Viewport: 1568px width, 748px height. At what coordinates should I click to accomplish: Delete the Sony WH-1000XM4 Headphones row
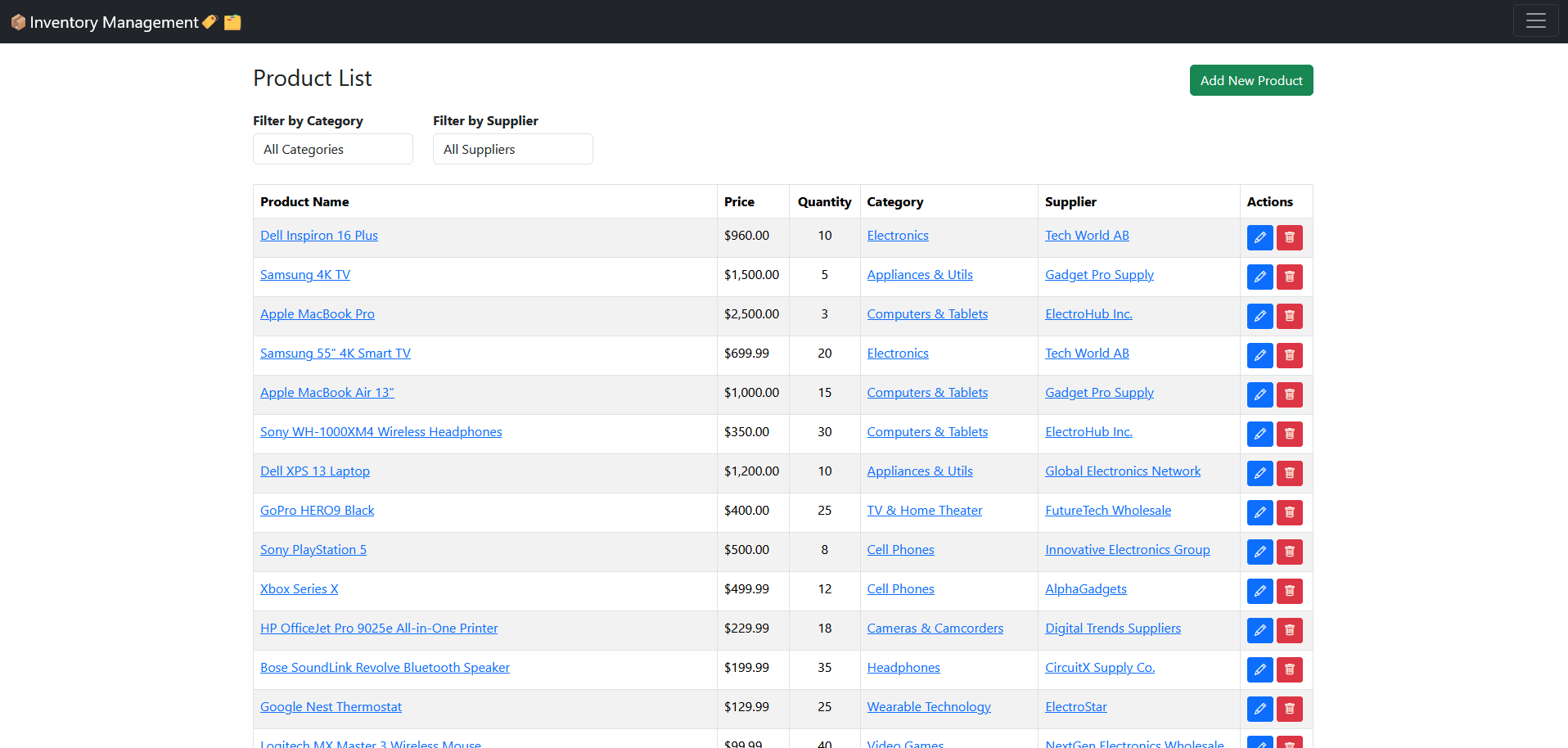tap(1289, 434)
